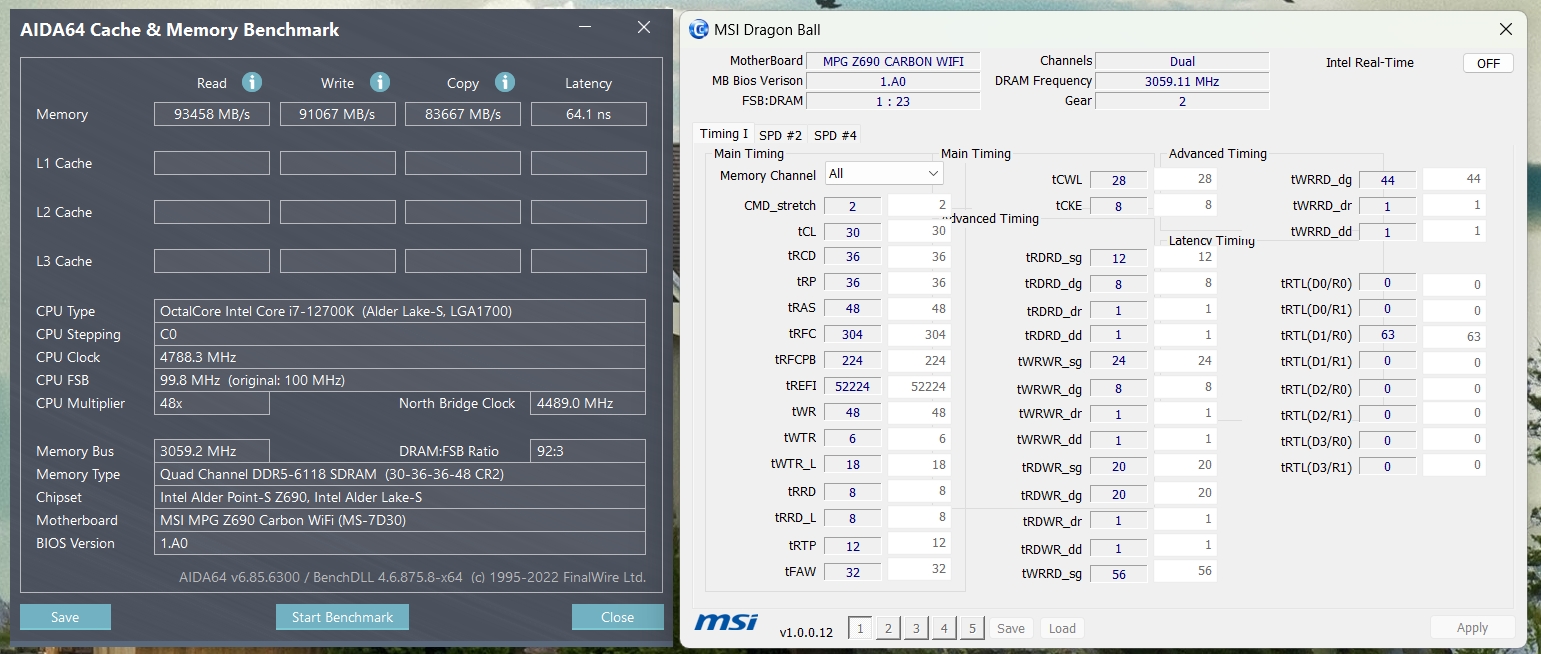Image resolution: width=1541 pixels, height=654 pixels.
Task: Select profile slot 1 button
Action: pos(859,628)
